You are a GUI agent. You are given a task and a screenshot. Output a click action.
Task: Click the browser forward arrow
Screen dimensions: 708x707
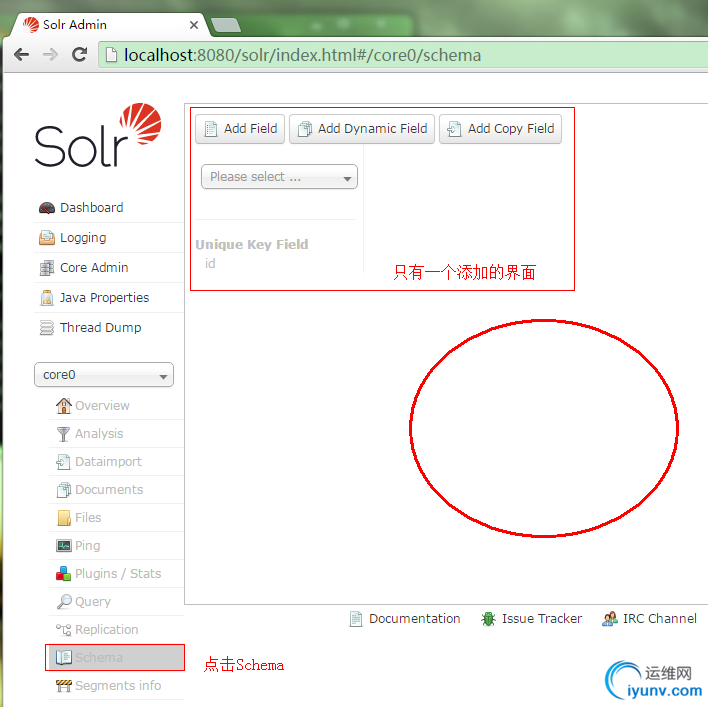click(50, 55)
